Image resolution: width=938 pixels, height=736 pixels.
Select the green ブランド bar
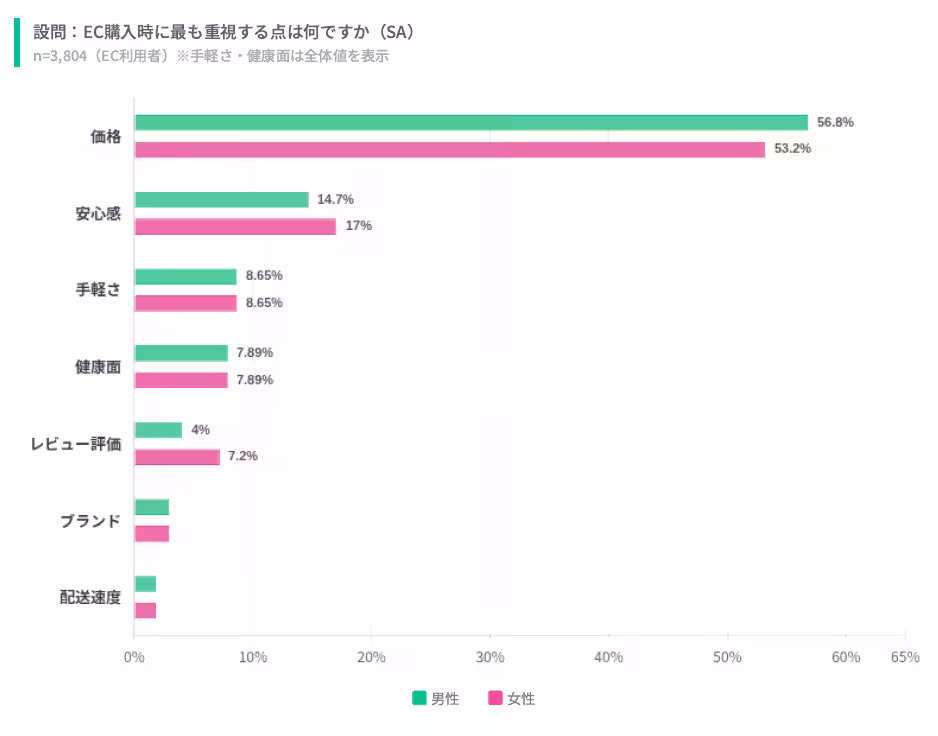click(152, 507)
